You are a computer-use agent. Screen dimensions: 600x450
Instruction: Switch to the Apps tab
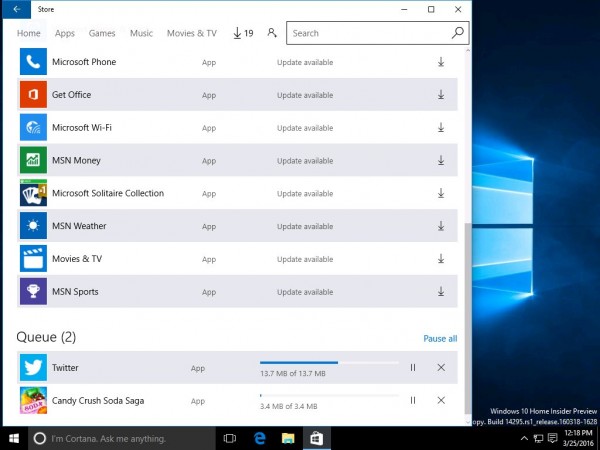coord(65,33)
